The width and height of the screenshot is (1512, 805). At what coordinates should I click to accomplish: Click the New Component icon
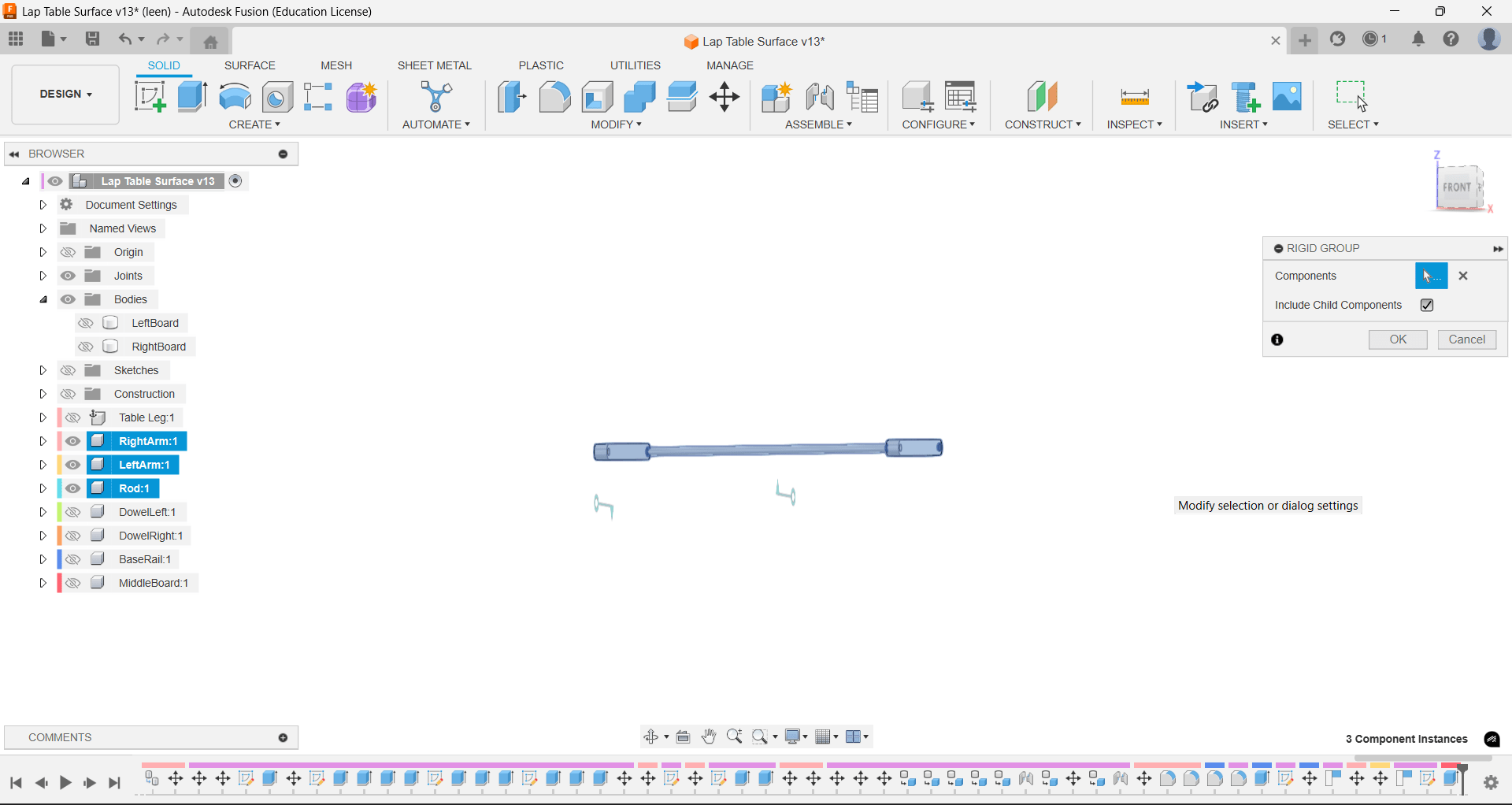tap(776, 97)
